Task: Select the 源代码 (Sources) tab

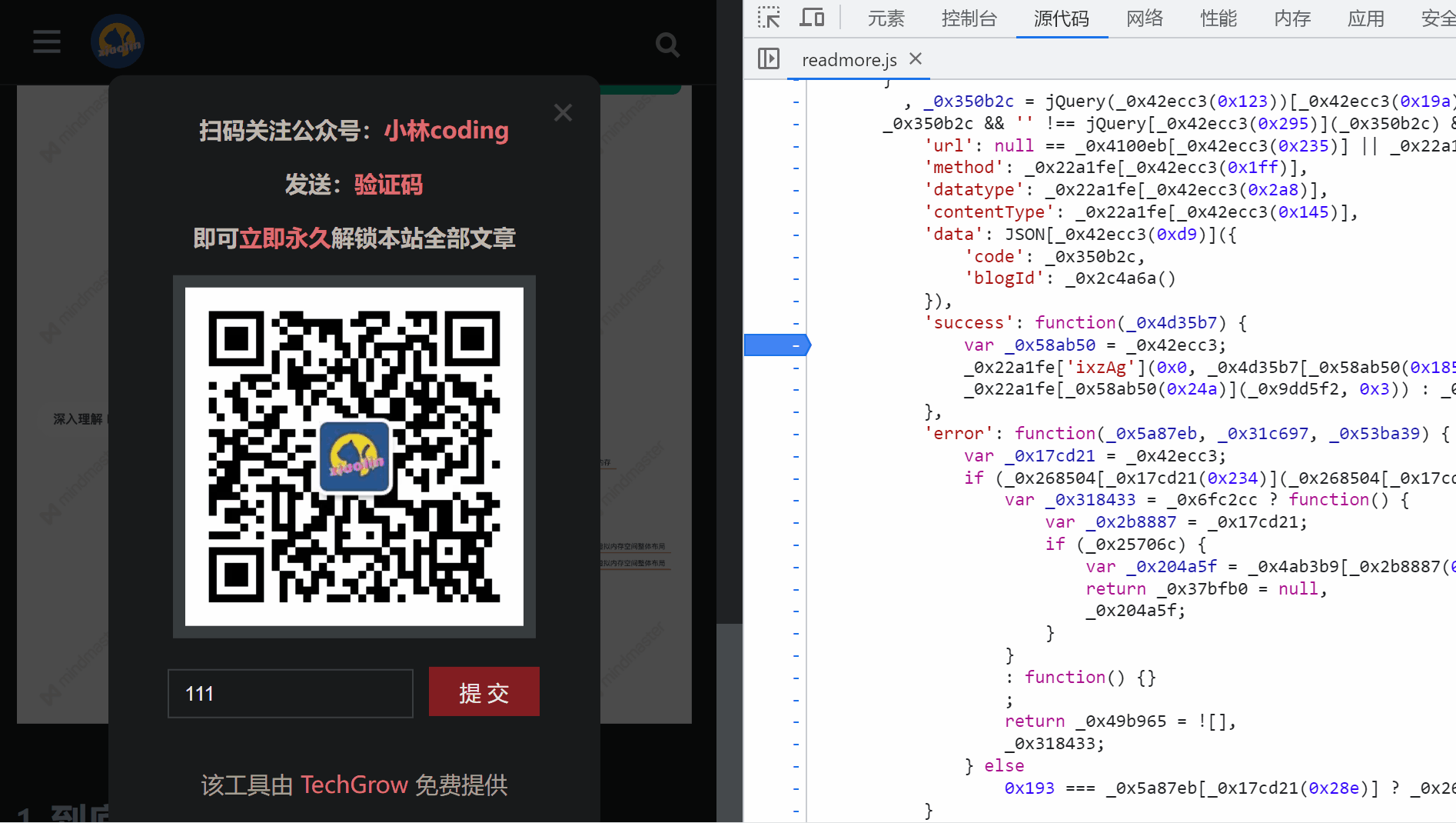Action: tap(1062, 18)
